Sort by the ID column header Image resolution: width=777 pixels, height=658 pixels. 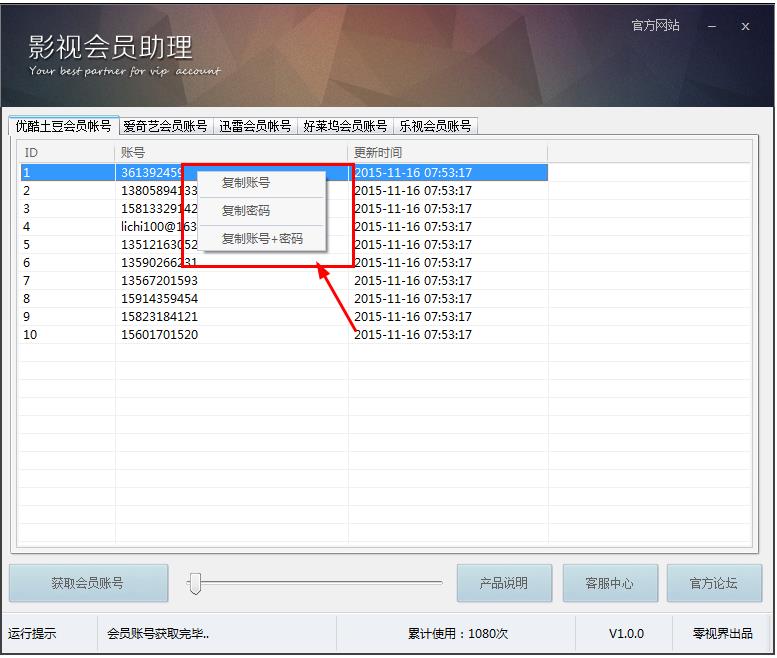(x=66, y=153)
